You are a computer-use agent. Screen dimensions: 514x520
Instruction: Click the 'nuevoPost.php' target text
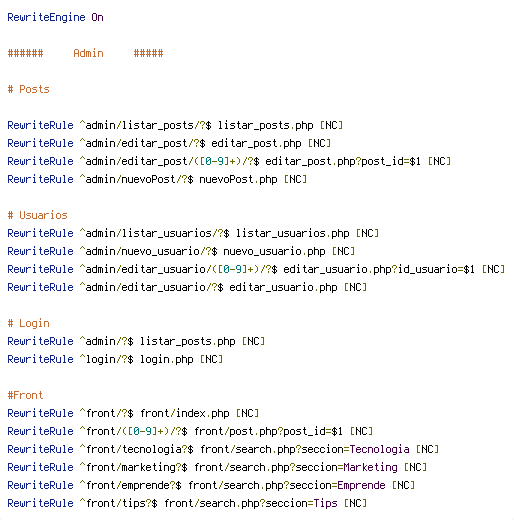coord(238,179)
